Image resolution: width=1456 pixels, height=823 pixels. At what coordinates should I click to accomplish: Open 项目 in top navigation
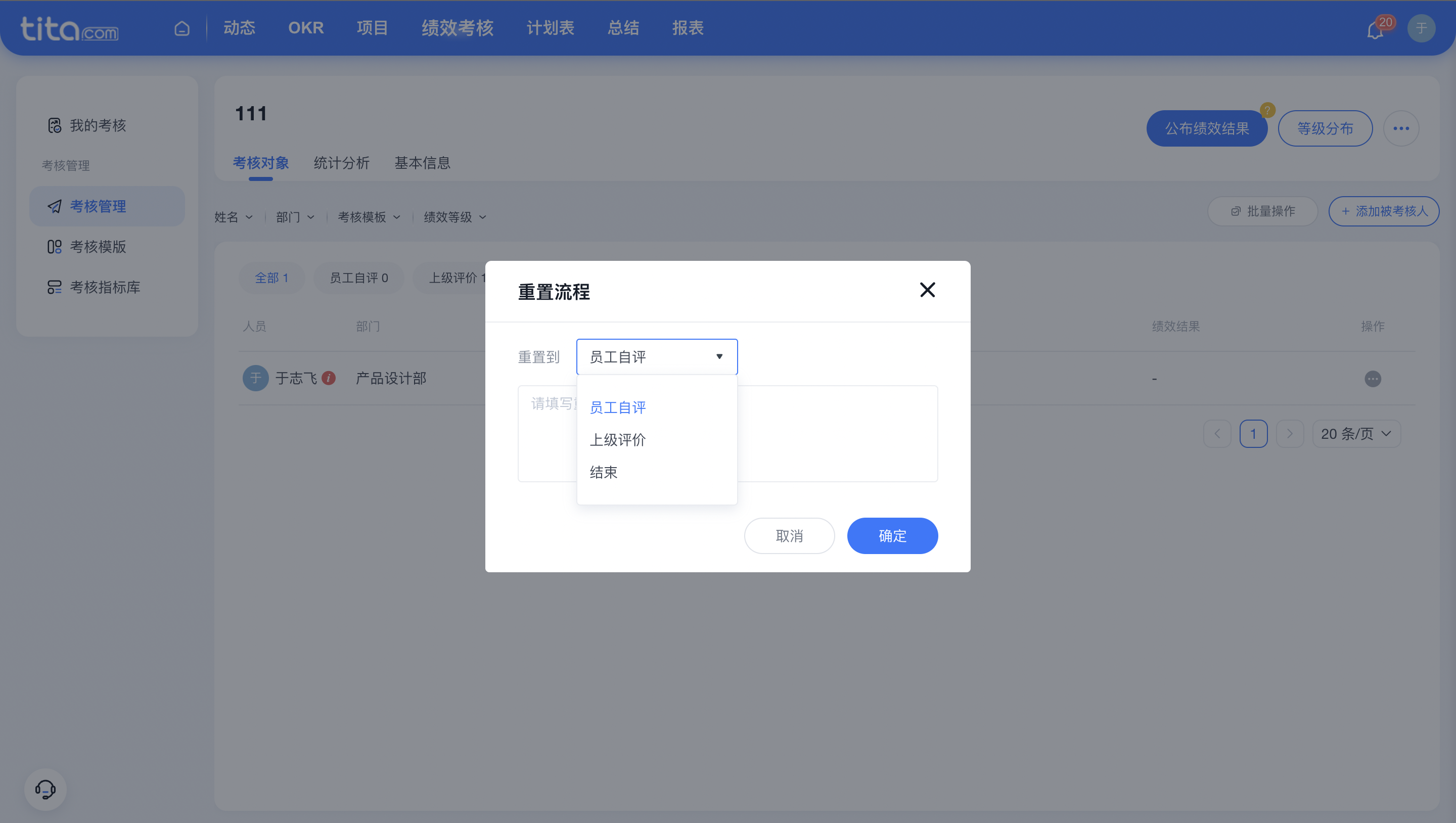pyautogui.click(x=372, y=28)
